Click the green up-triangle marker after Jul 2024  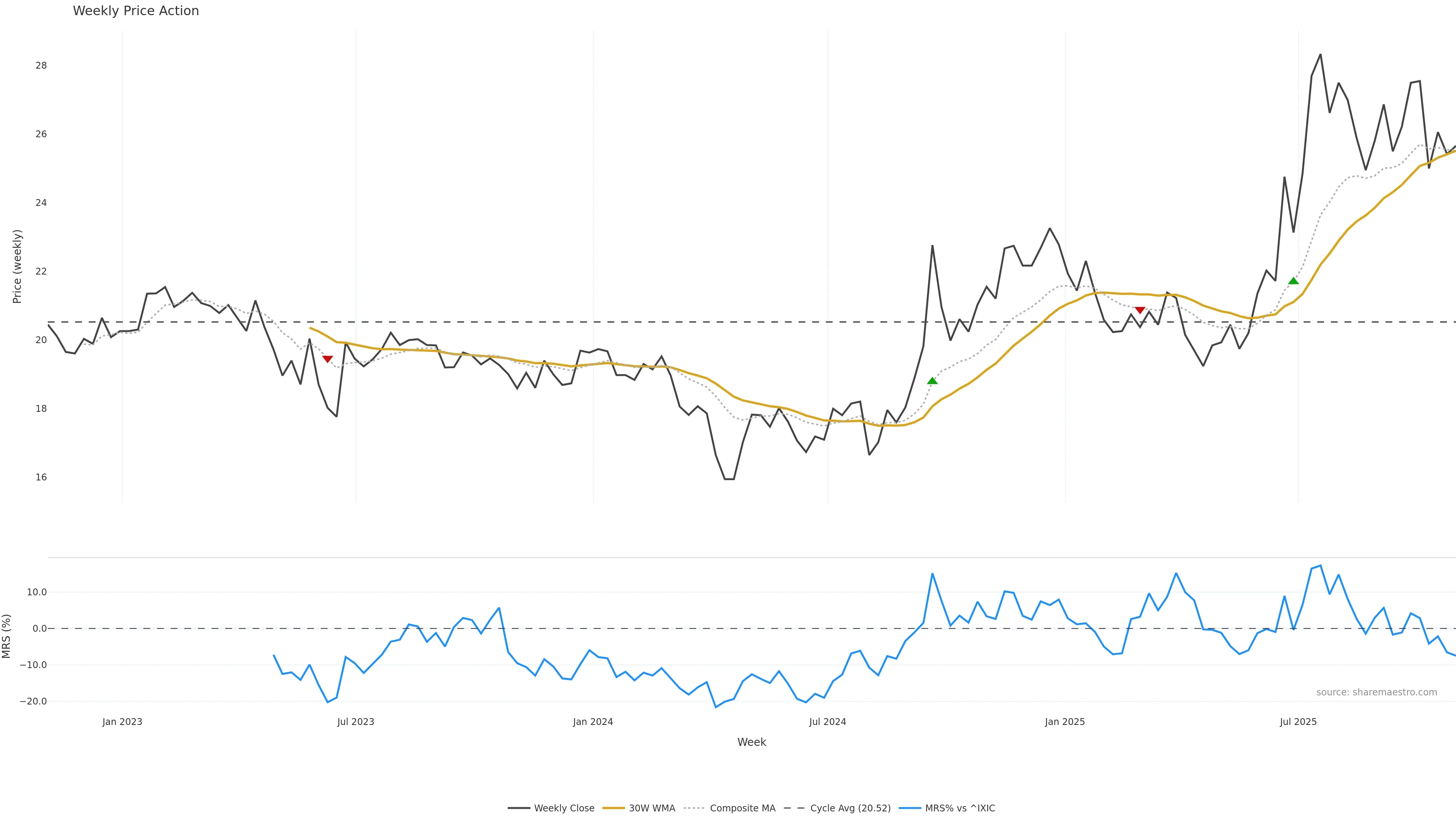coord(932,381)
